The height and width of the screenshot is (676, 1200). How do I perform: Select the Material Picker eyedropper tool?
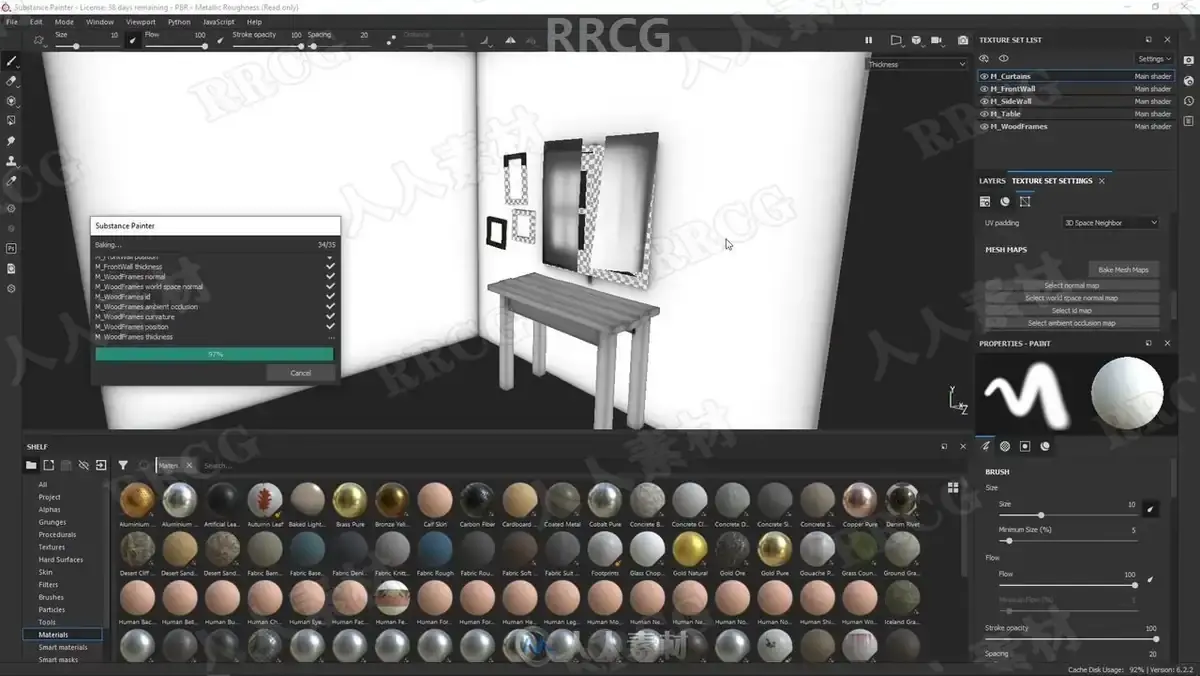[x=11, y=181]
